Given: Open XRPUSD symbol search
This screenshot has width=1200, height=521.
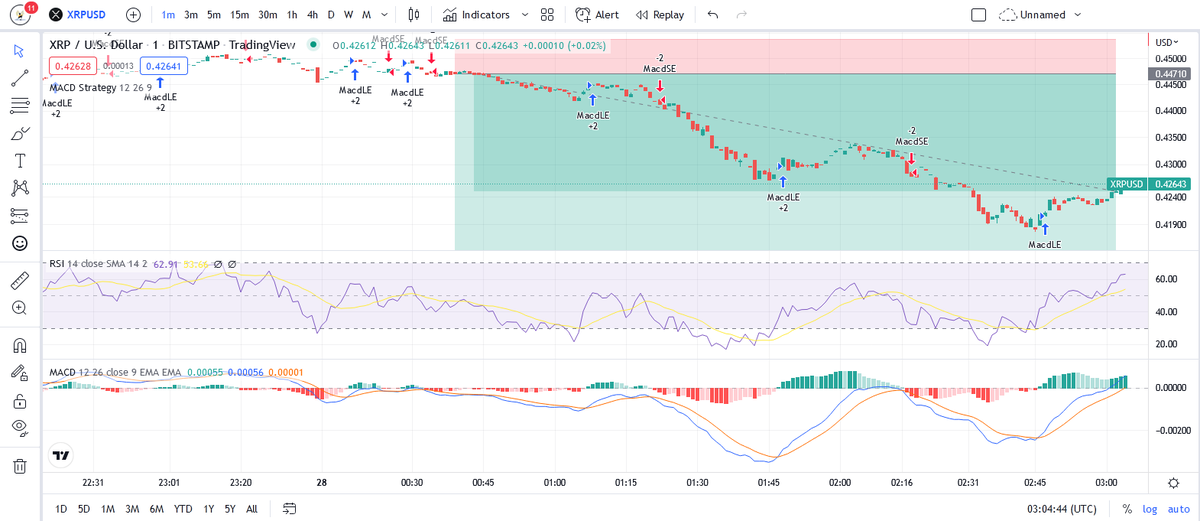Looking at the screenshot, I should coord(79,15).
